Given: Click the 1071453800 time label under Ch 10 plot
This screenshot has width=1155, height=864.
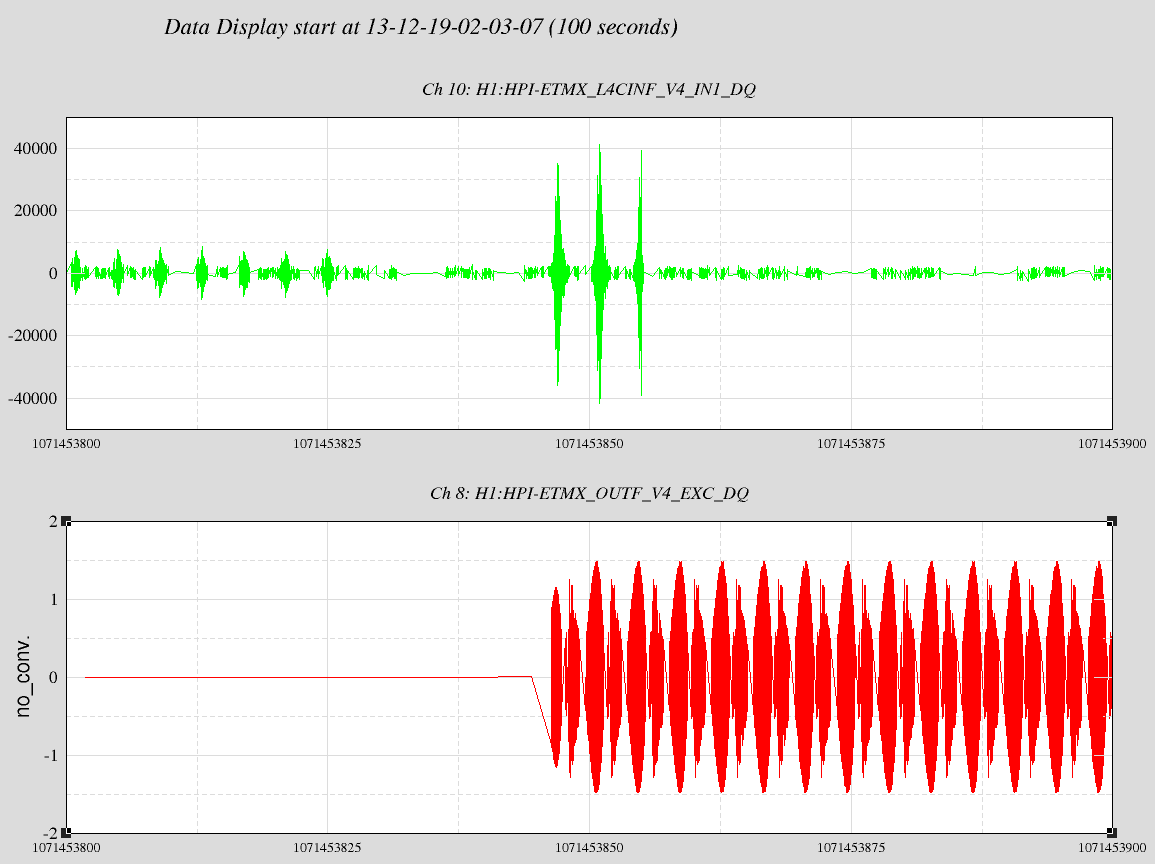Looking at the screenshot, I should 66,443.
